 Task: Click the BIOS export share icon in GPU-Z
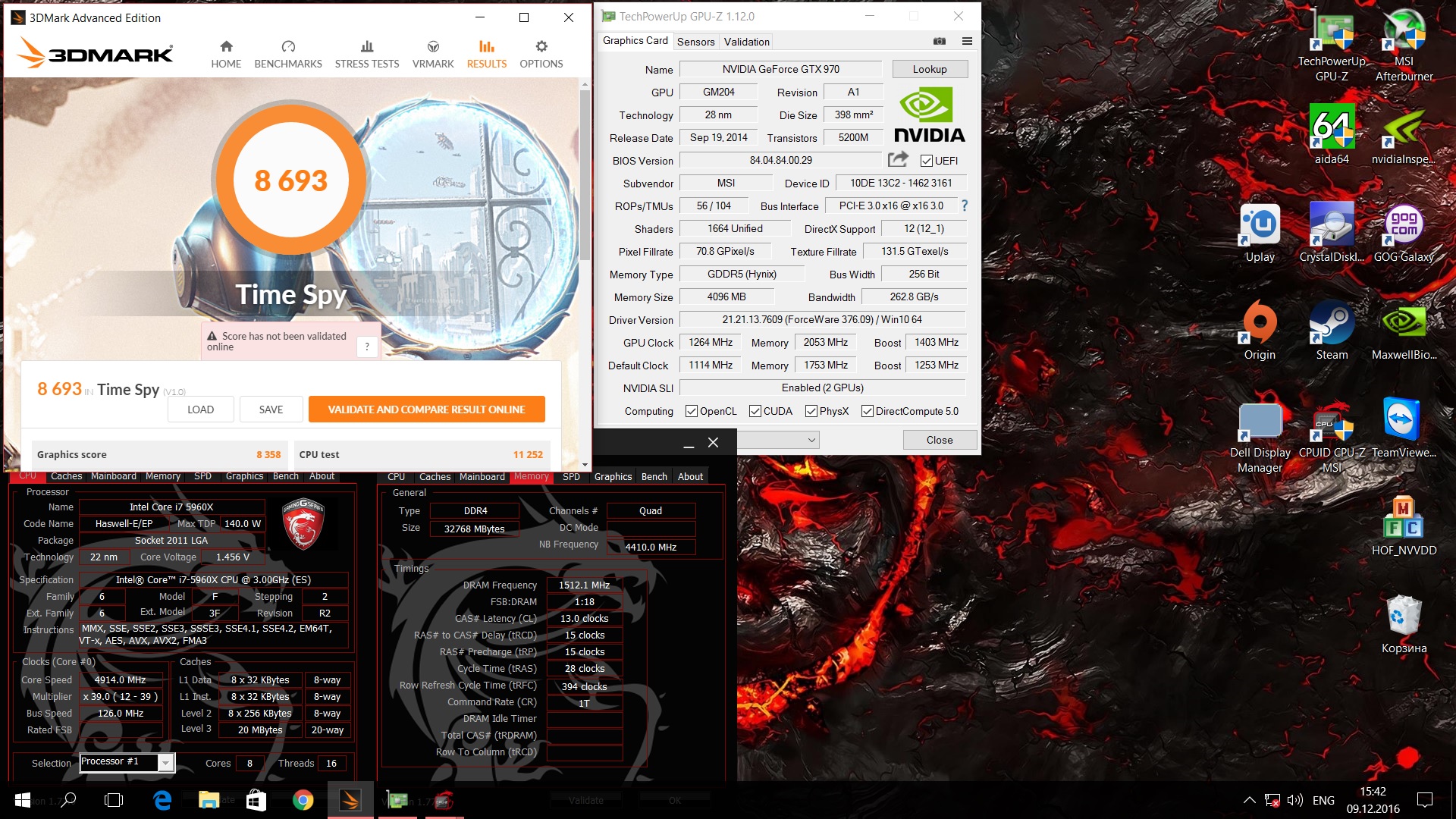898,159
